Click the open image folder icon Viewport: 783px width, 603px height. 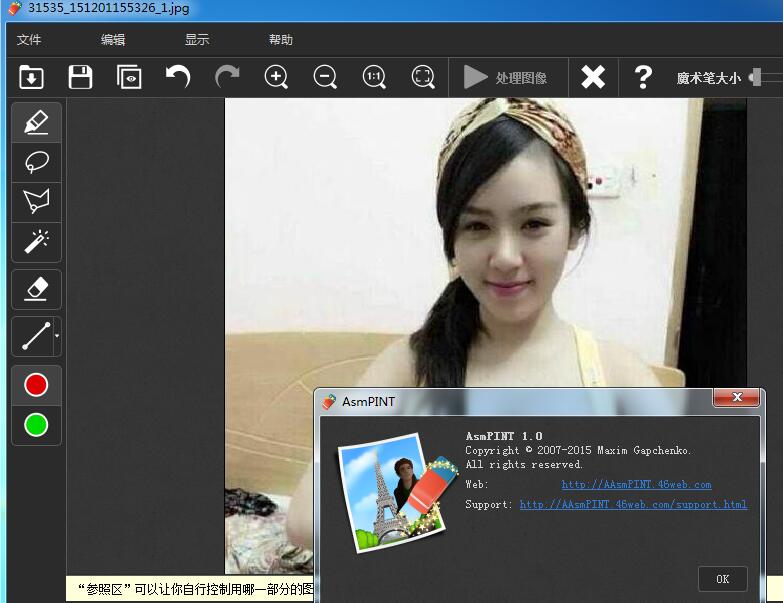31,77
